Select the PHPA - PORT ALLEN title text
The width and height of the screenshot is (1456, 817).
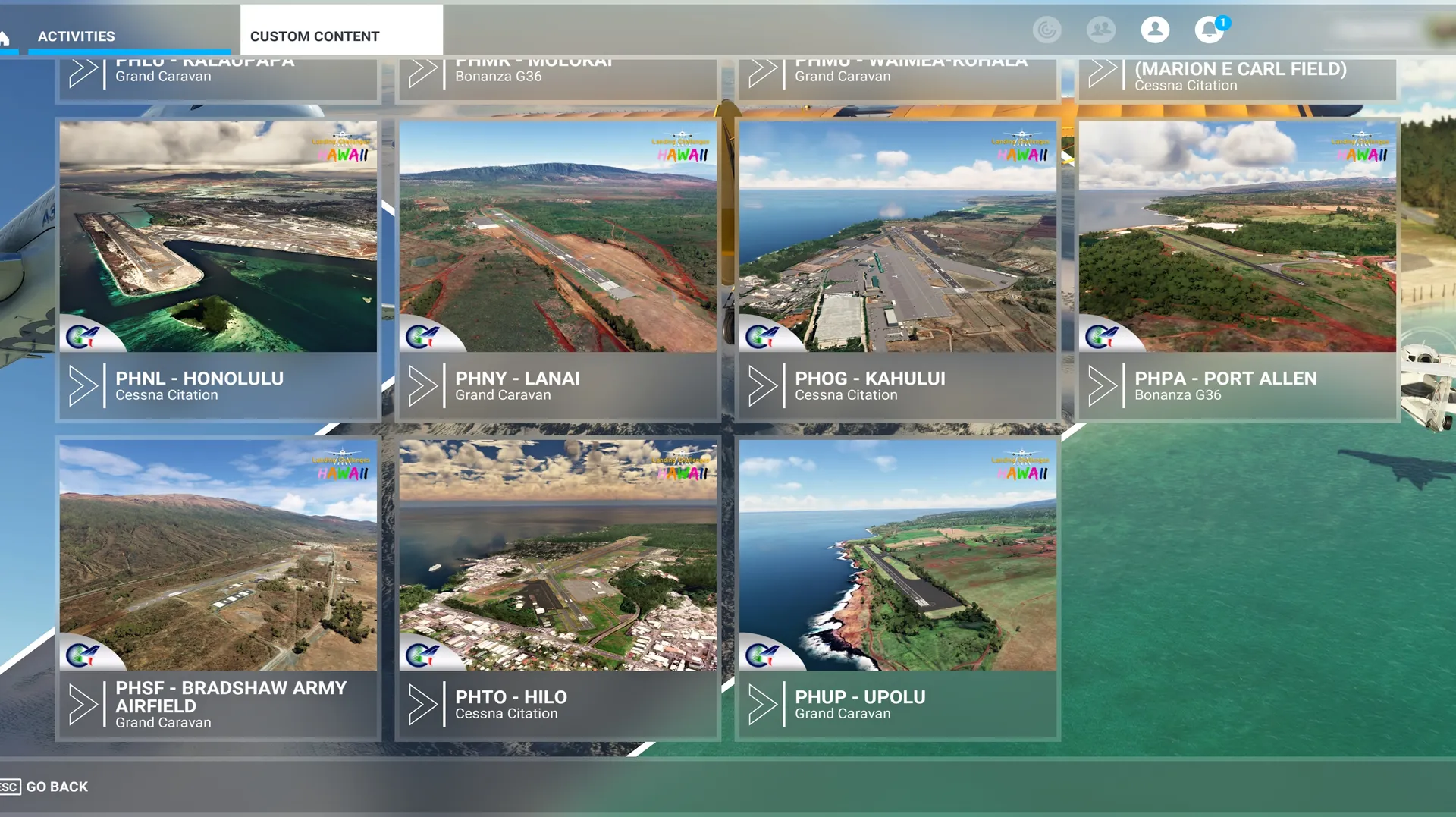point(1225,378)
